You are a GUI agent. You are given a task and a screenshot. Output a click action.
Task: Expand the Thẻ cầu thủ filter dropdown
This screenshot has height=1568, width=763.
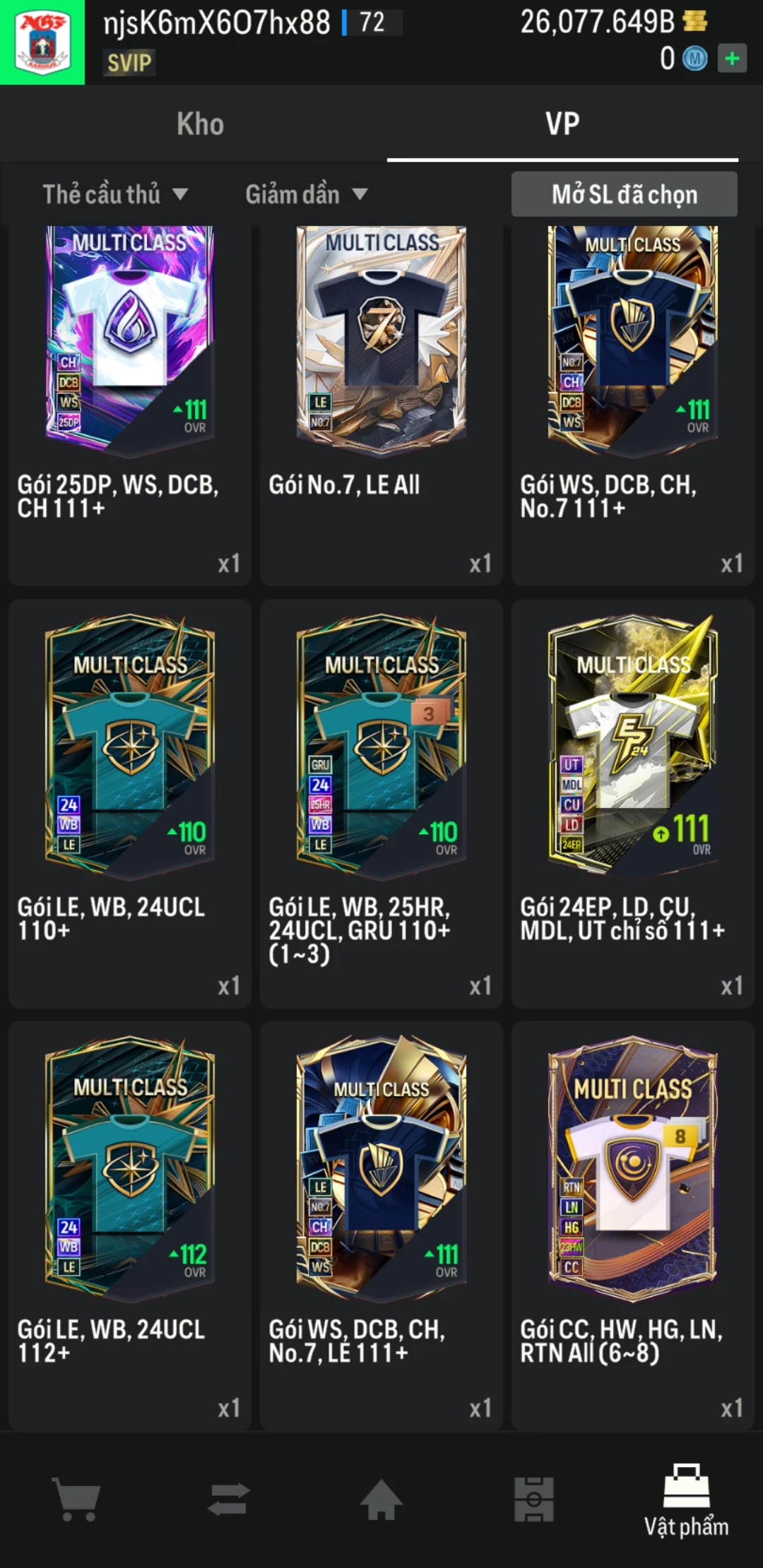click(x=115, y=194)
